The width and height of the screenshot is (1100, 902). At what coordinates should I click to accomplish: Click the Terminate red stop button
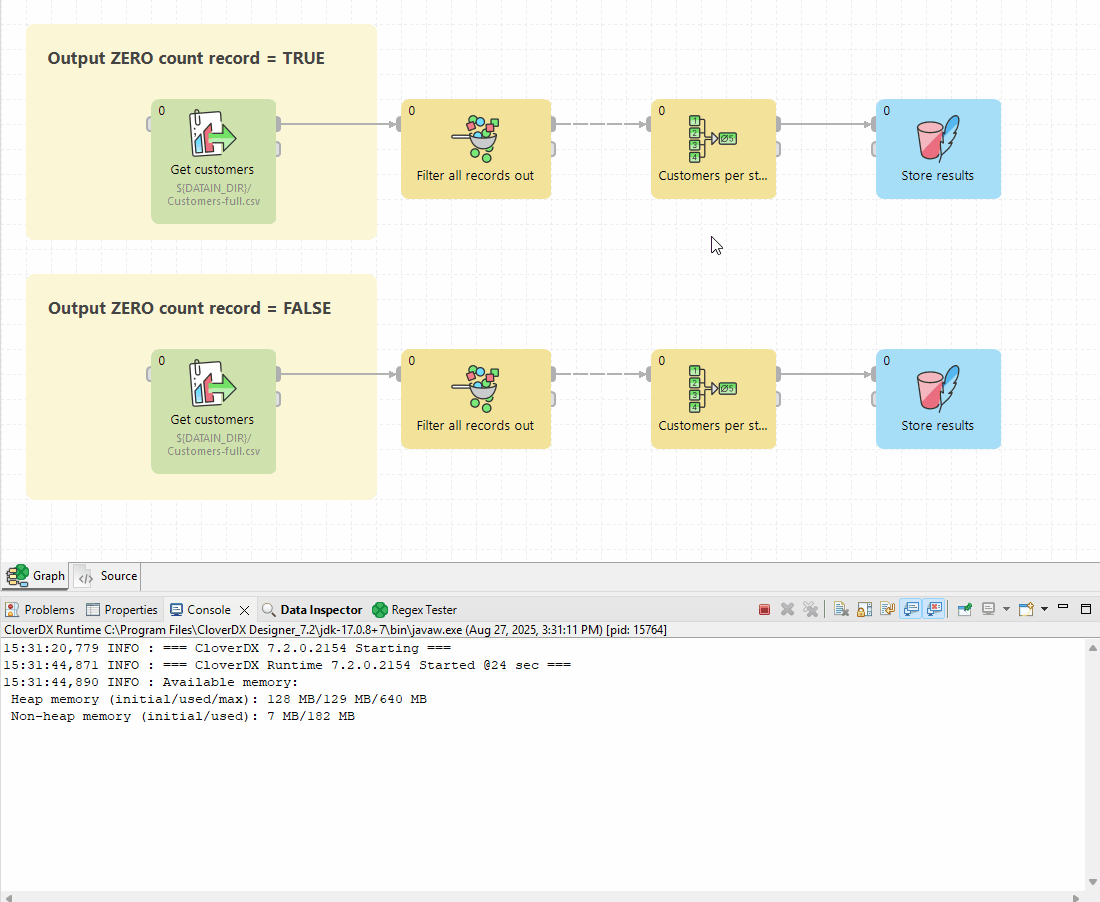pos(765,609)
